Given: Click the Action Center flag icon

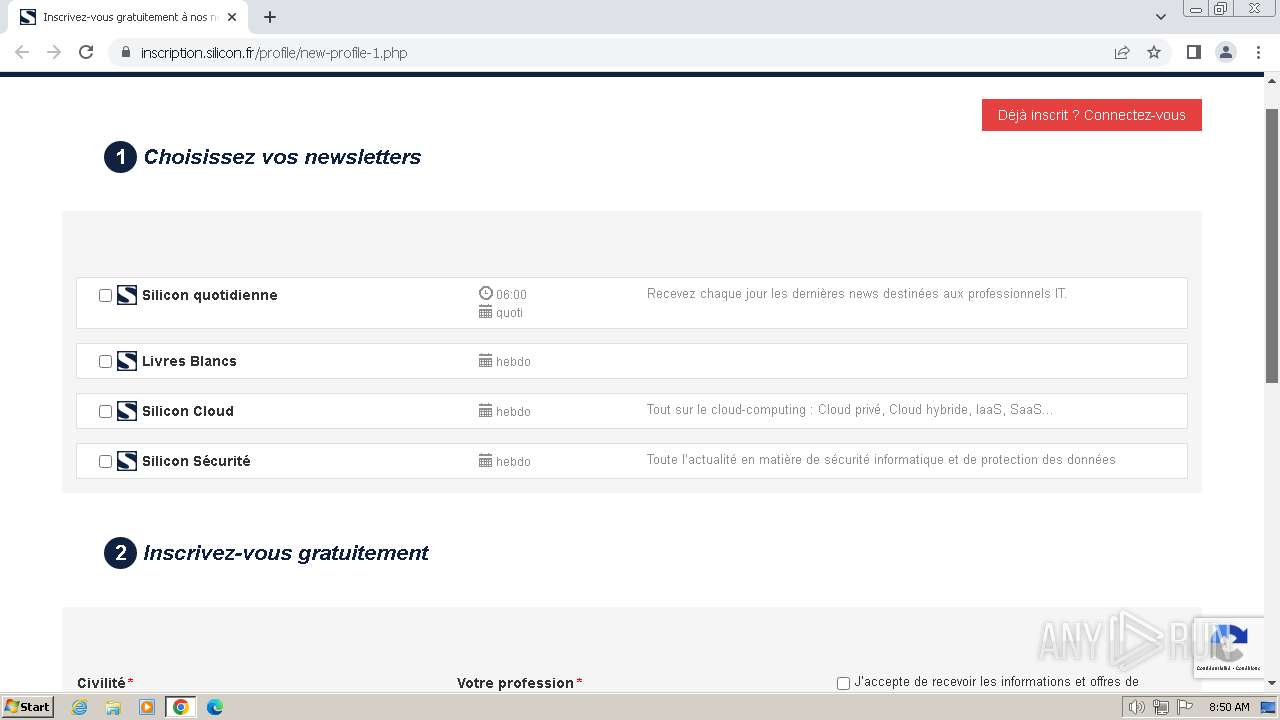Looking at the screenshot, I should (x=1185, y=707).
